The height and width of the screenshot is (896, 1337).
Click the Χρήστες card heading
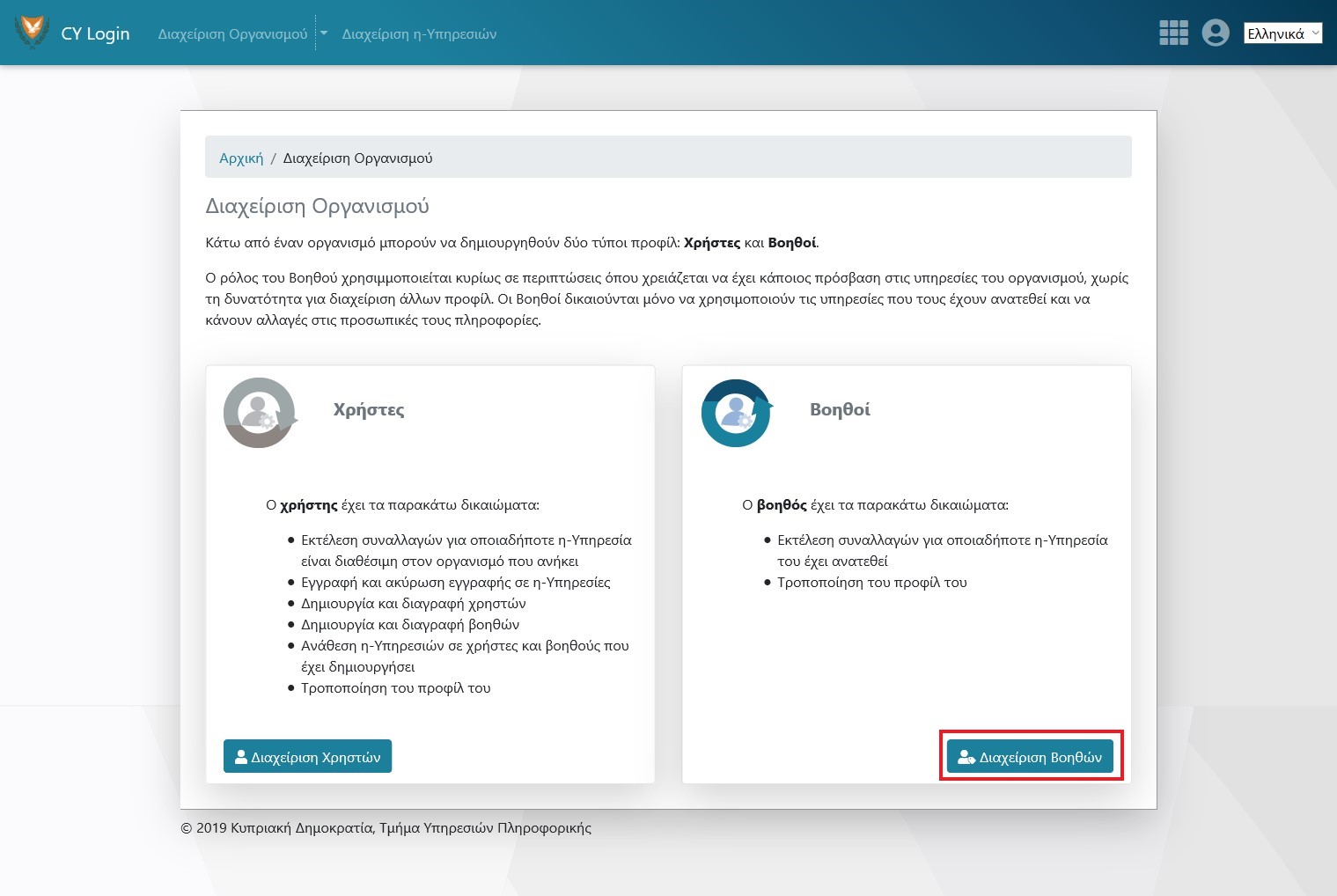pos(369,409)
